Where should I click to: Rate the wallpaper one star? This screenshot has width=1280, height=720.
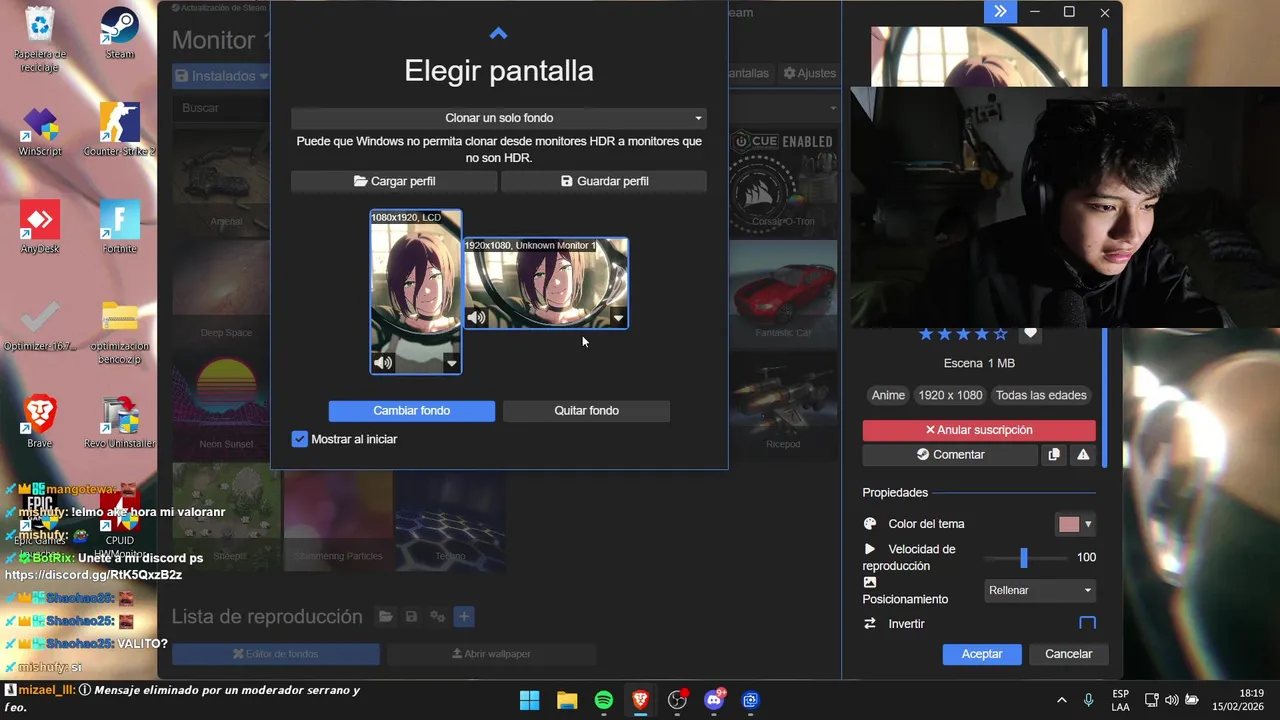coord(926,334)
